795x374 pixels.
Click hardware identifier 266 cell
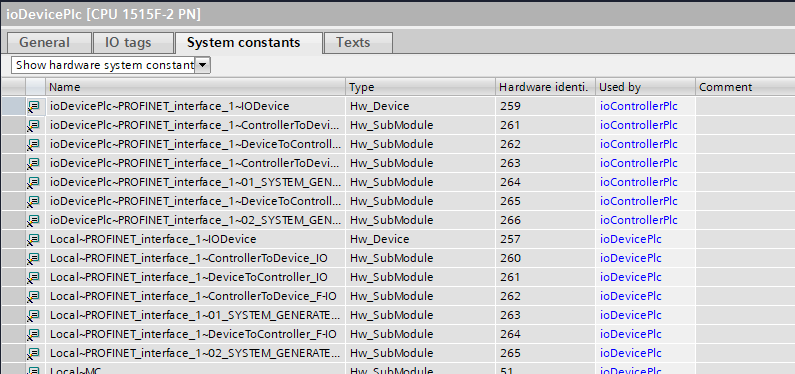[545, 220]
